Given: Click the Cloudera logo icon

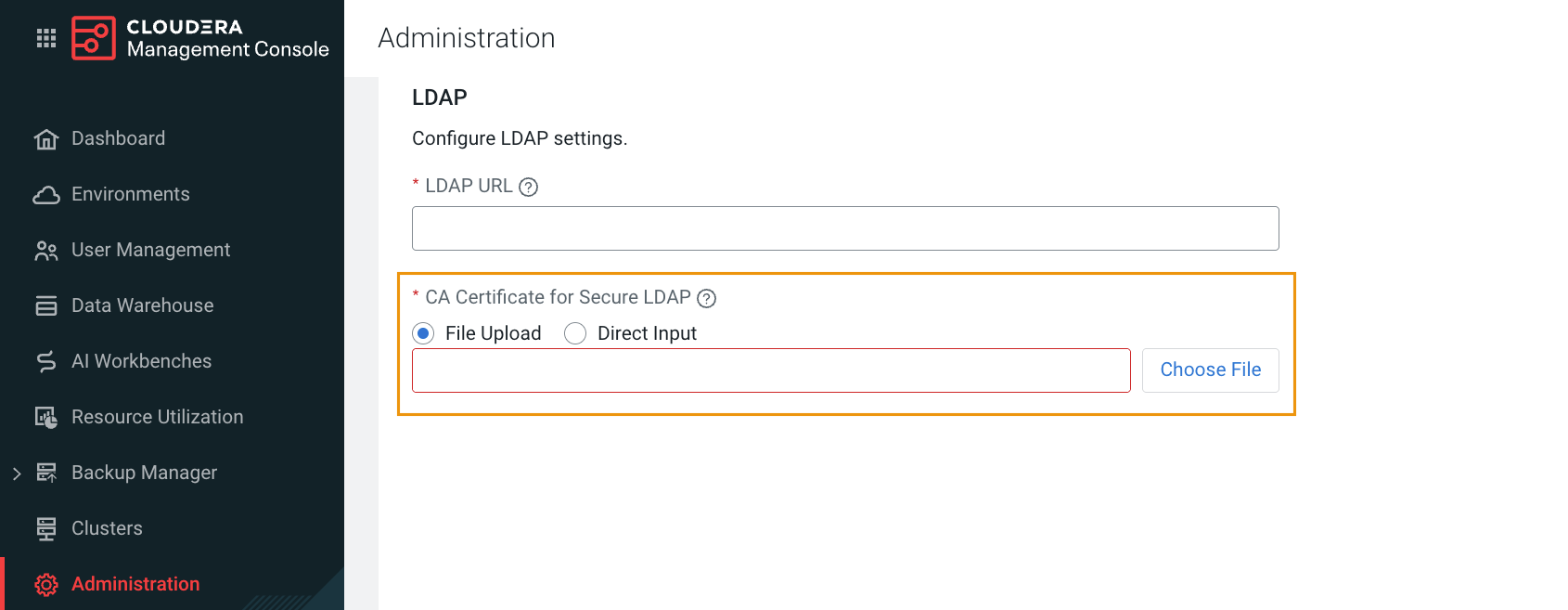Looking at the screenshot, I should tap(93, 38).
